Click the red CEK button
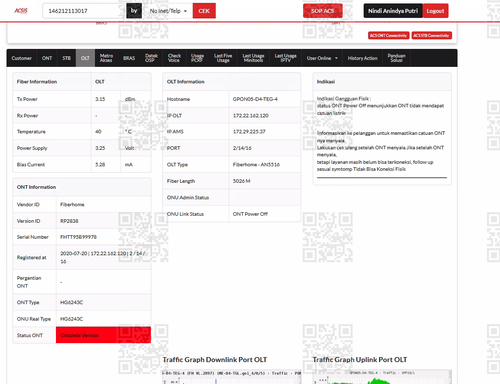500x384 pixels. (x=204, y=11)
